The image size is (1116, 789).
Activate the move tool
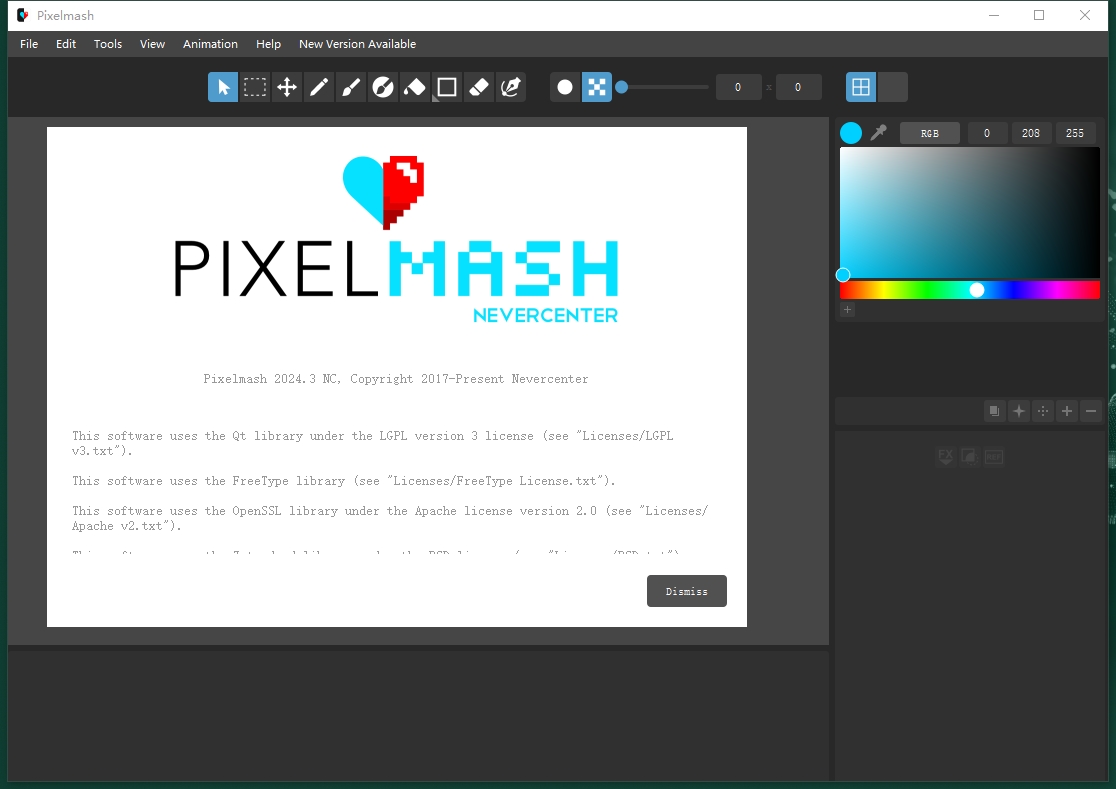click(x=287, y=88)
